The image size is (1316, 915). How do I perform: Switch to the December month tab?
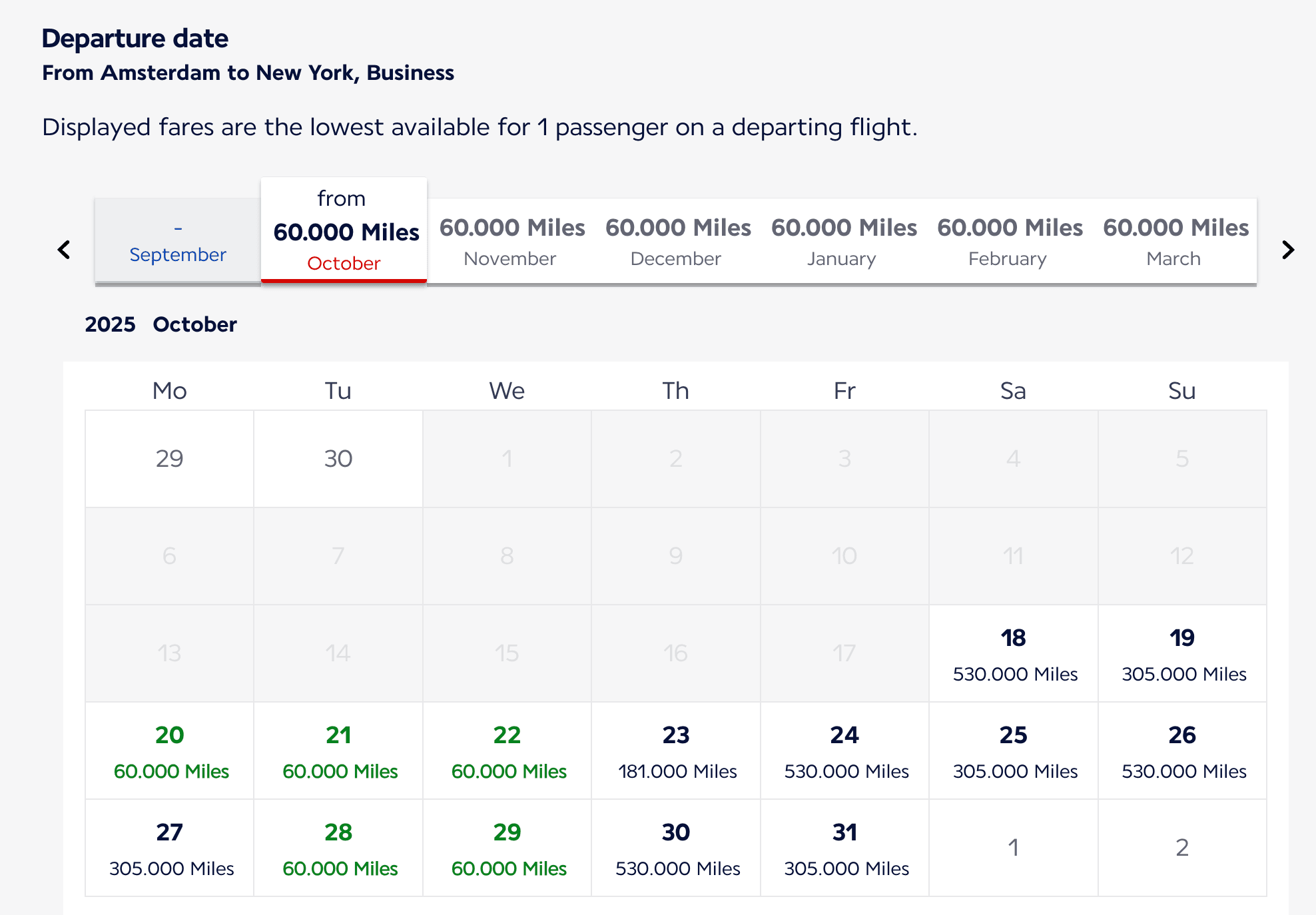click(x=677, y=242)
